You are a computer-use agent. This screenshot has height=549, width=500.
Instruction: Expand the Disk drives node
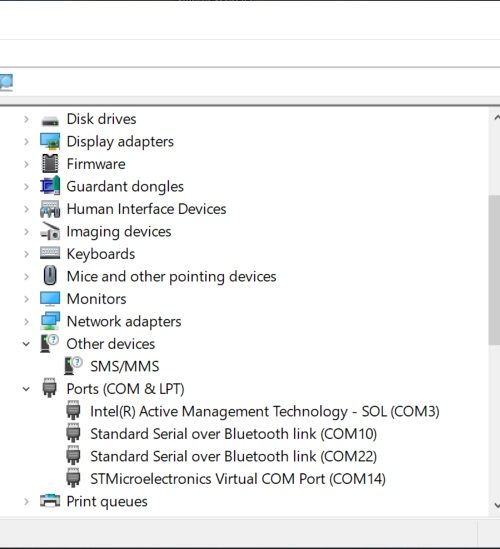coord(26,119)
